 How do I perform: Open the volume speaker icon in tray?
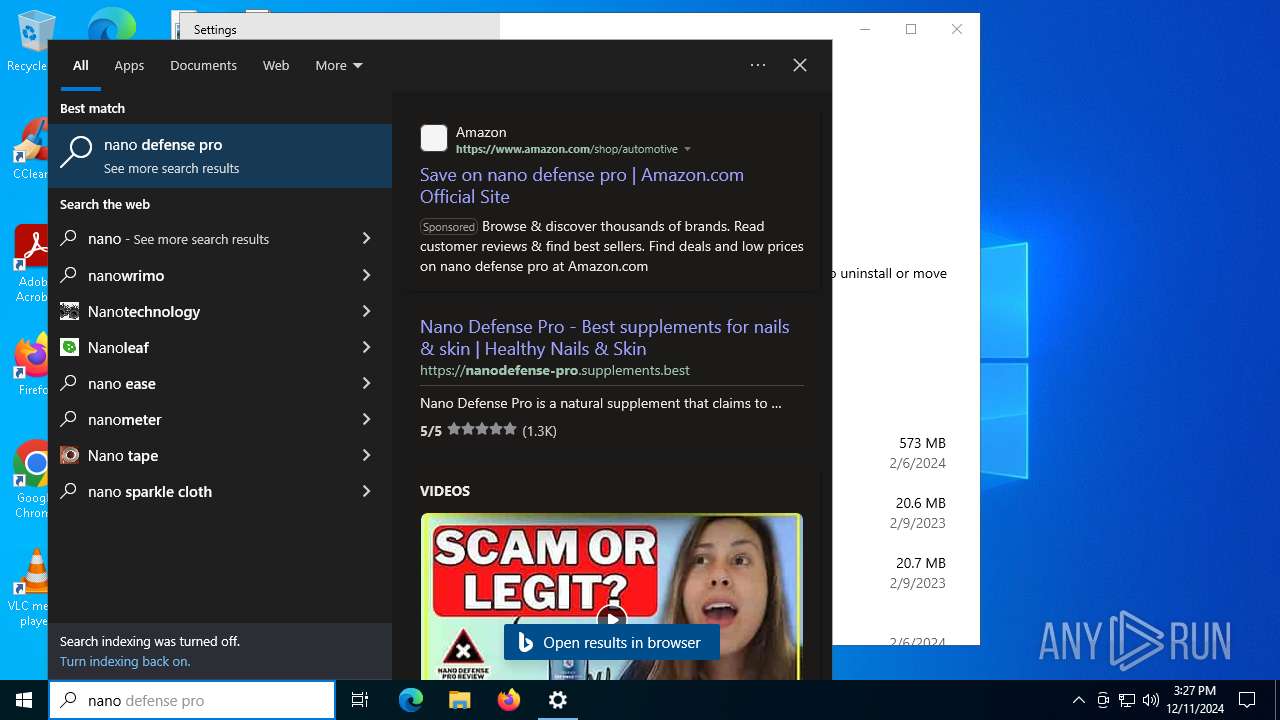click(x=1151, y=700)
